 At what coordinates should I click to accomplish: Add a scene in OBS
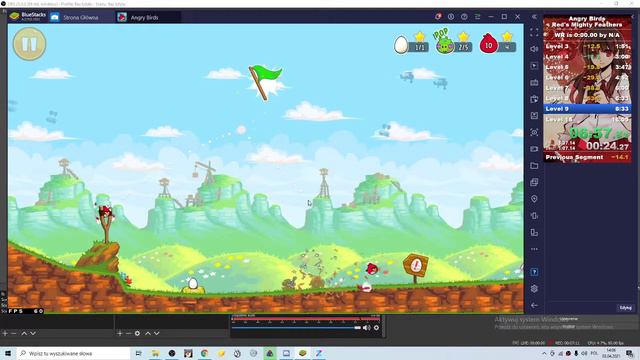pyautogui.click(x=5, y=333)
